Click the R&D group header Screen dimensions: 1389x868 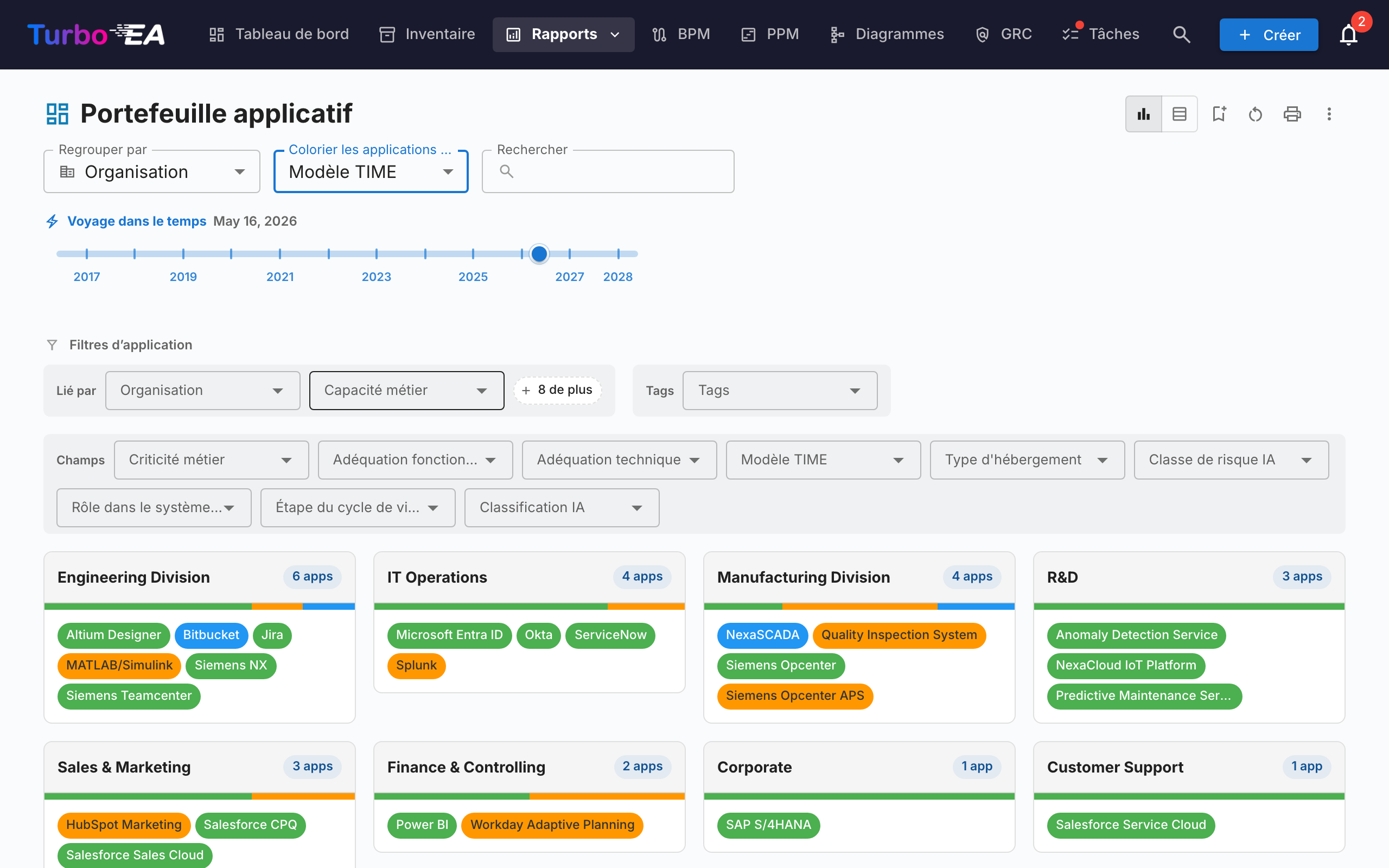click(1189, 578)
